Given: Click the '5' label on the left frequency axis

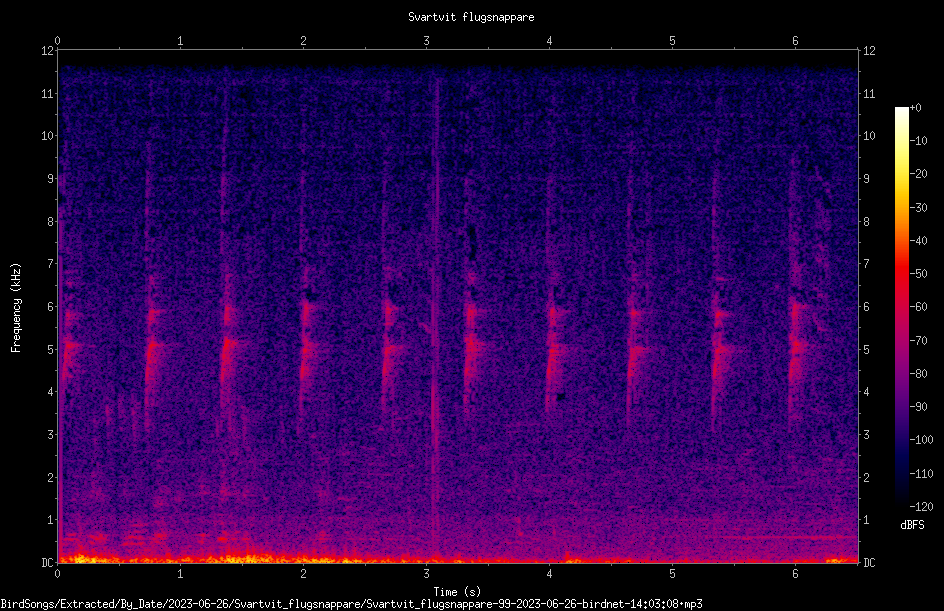Looking at the screenshot, I should coord(51,349).
